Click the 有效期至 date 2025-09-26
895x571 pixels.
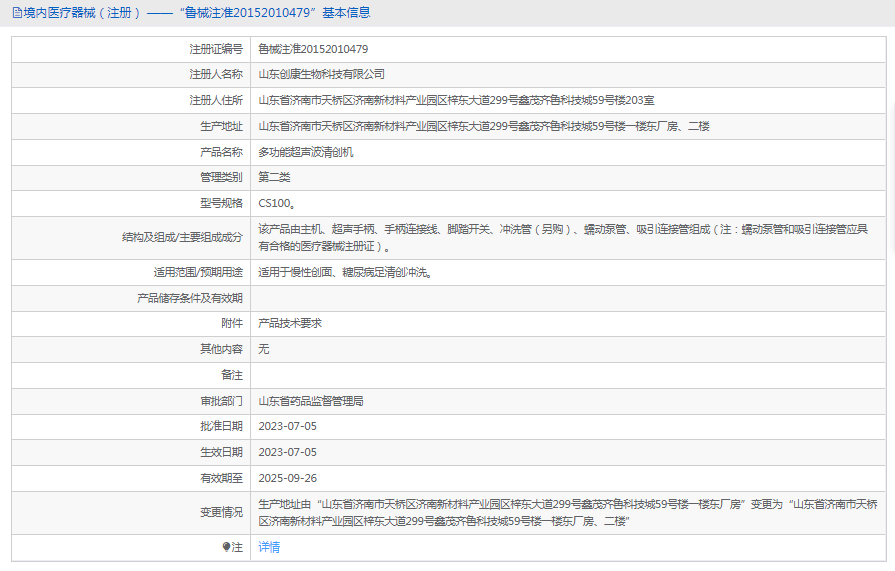coord(287,478)
